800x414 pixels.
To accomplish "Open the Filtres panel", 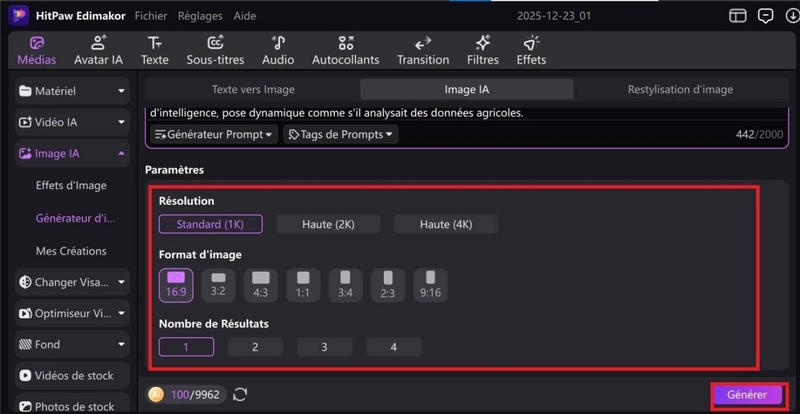I will pos(482,50).
